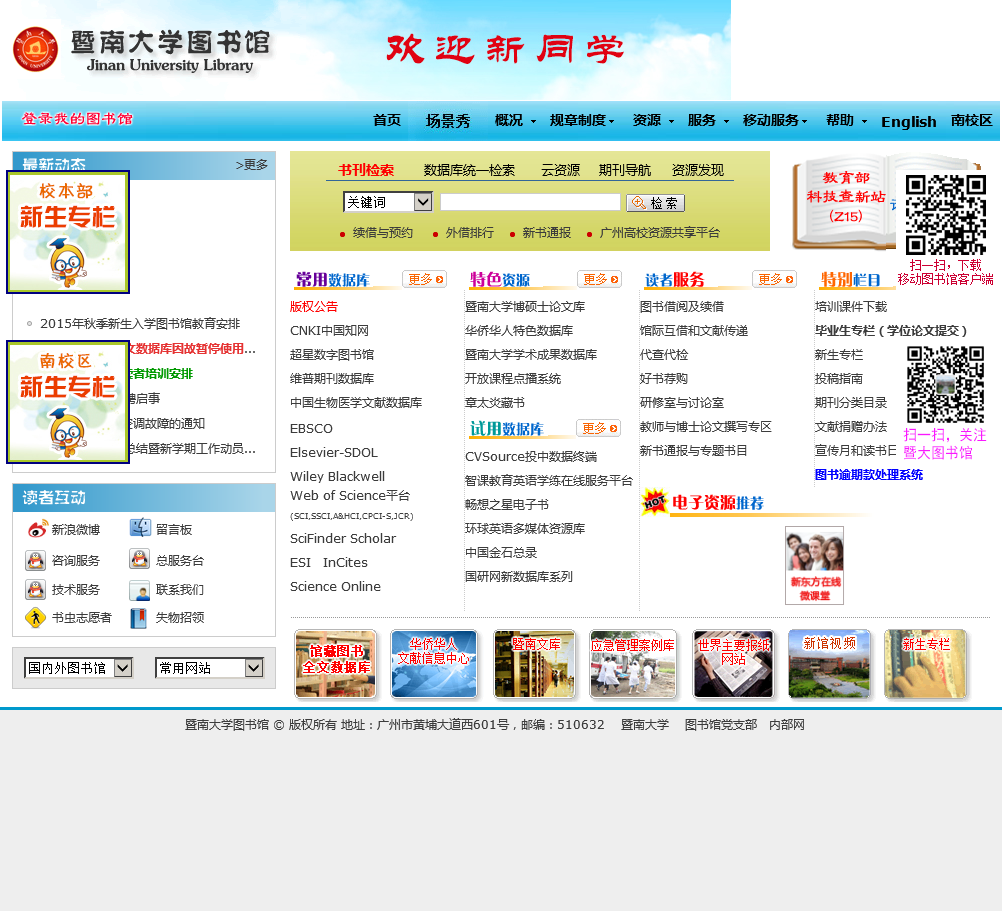The image size is (1002, 911).
Task: Click the search keyword input field
Action: pyautogui.click(x=530, y=202)
